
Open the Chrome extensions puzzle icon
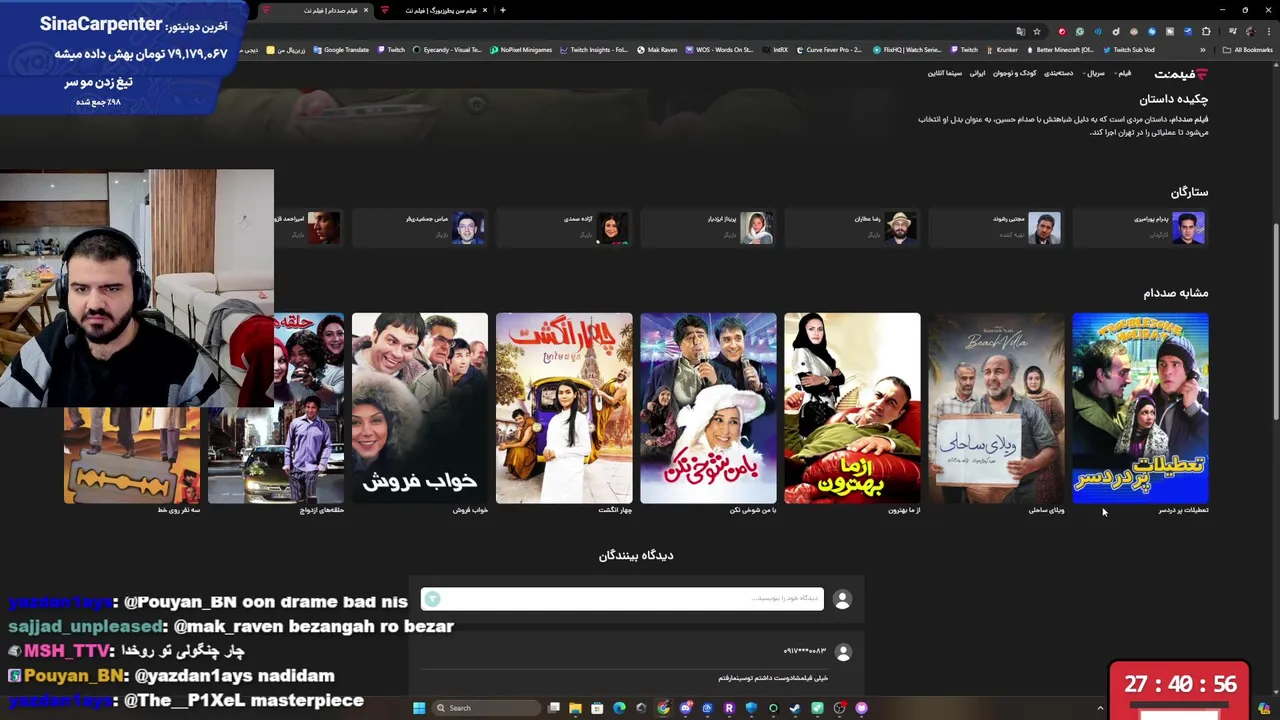point(1206,32)
